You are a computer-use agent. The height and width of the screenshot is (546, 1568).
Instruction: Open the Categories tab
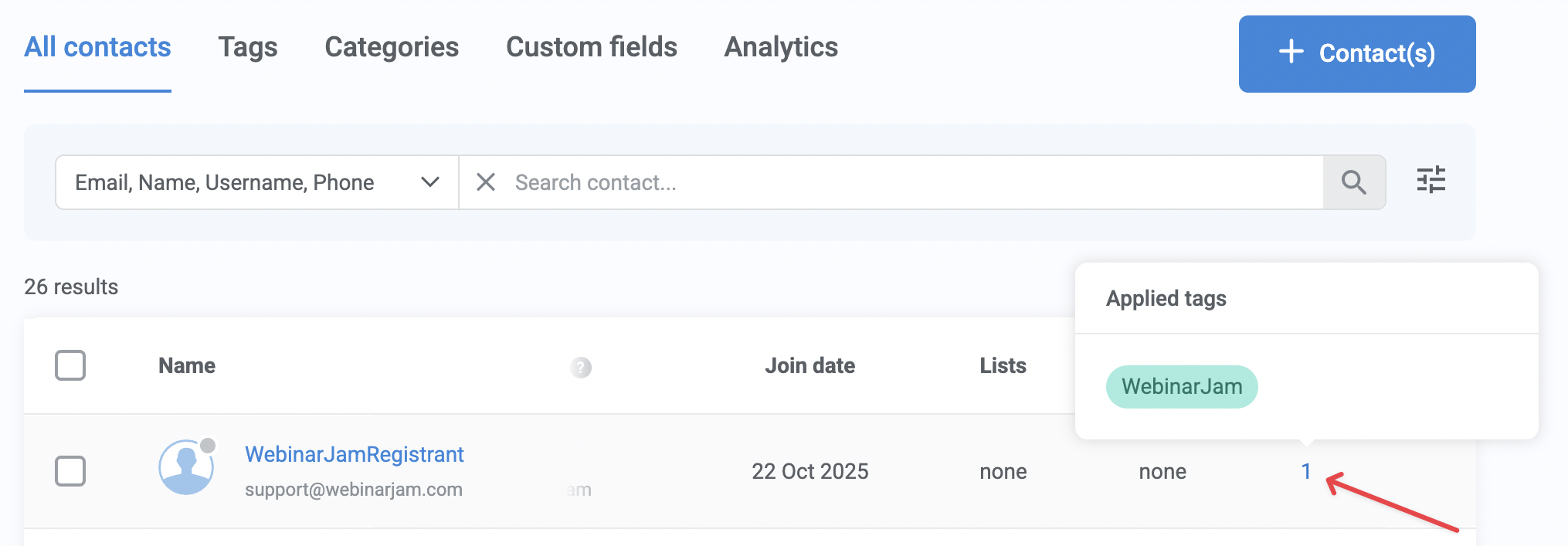392,47
